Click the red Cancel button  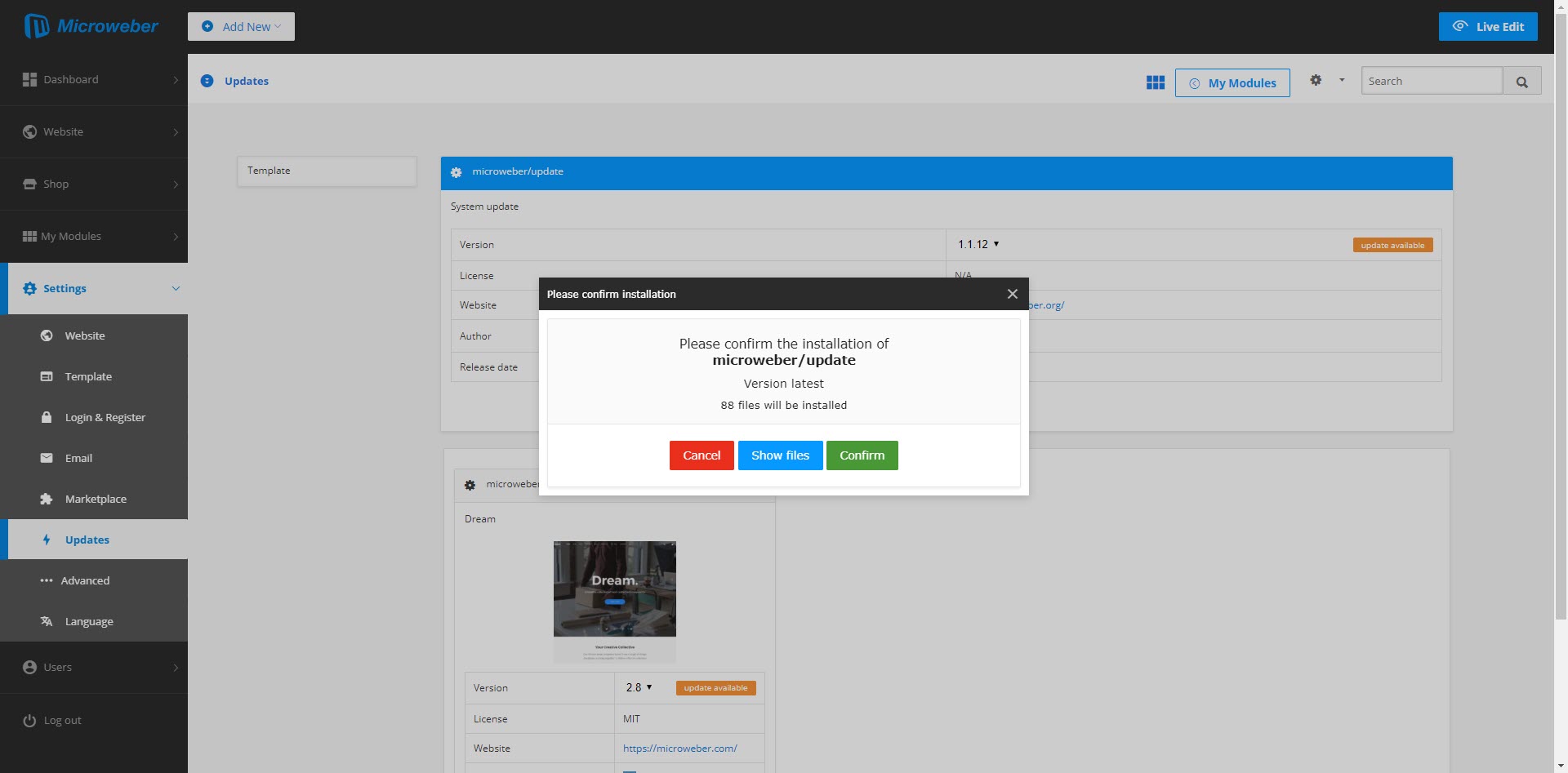click(x=702, y=455)
